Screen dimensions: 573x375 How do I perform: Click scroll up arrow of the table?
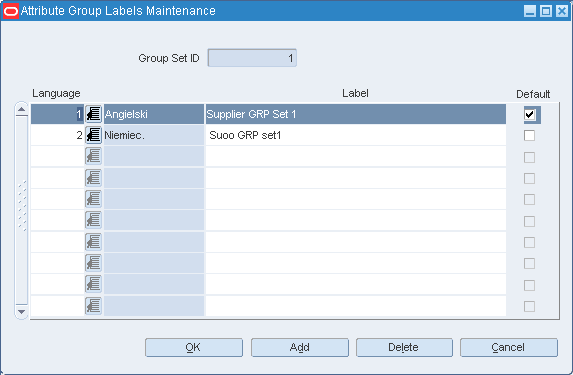coord(22,109)
